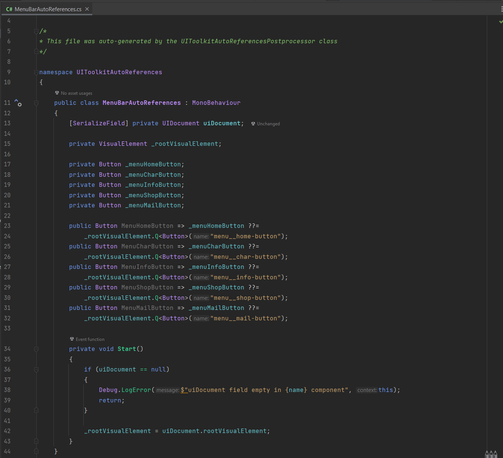
Task: Collapse the namespace UIToolkitAutoReferences fold marker
Action: pos(36,72)
